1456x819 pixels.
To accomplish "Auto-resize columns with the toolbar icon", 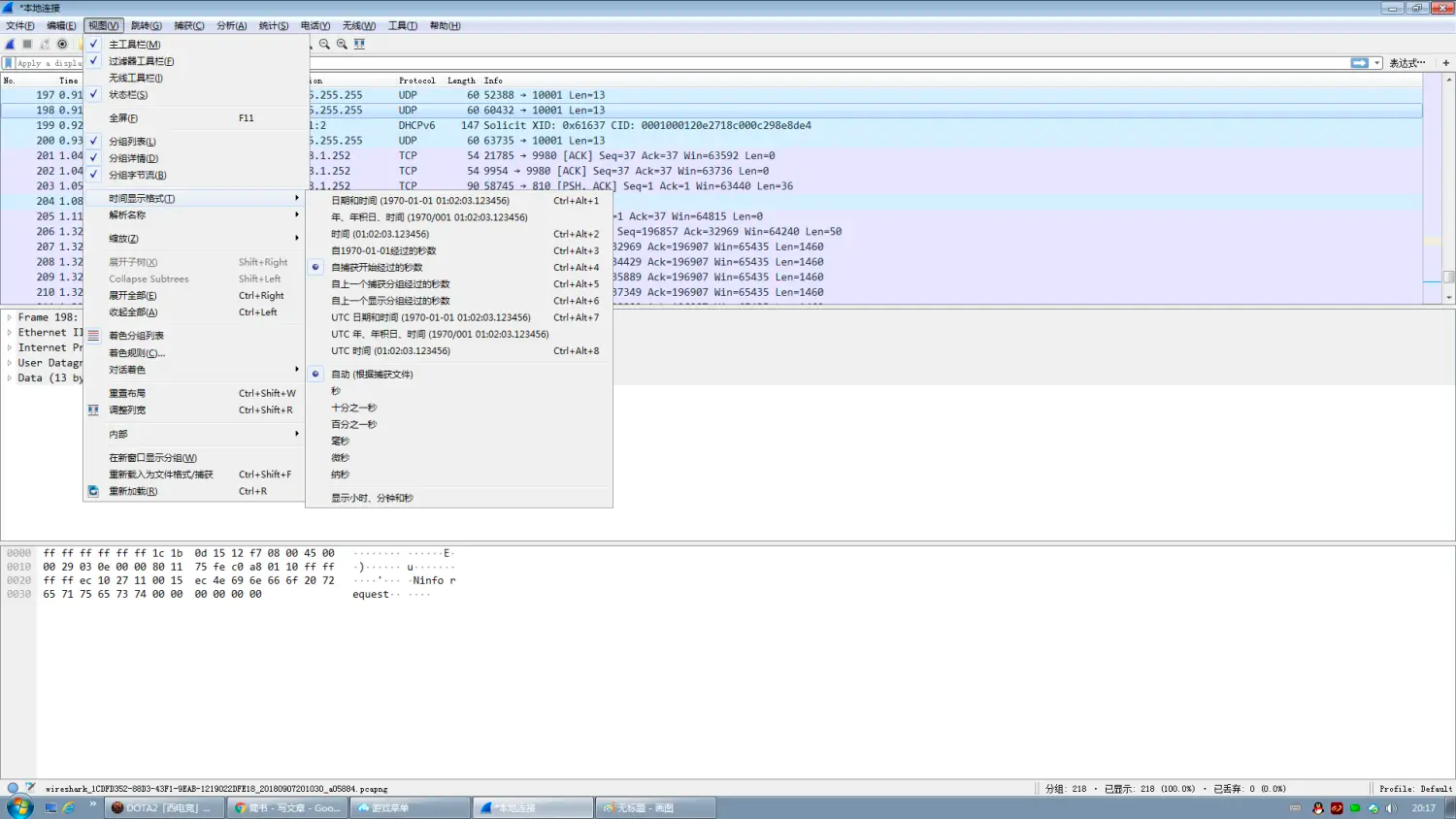I will (359, 44).
